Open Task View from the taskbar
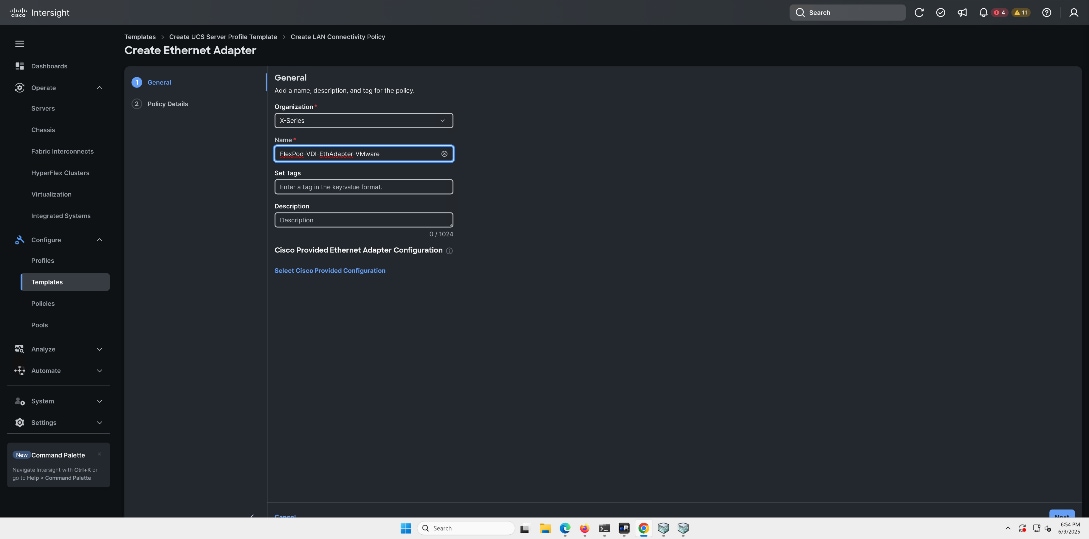1089x539 pixels. (525, 529)
